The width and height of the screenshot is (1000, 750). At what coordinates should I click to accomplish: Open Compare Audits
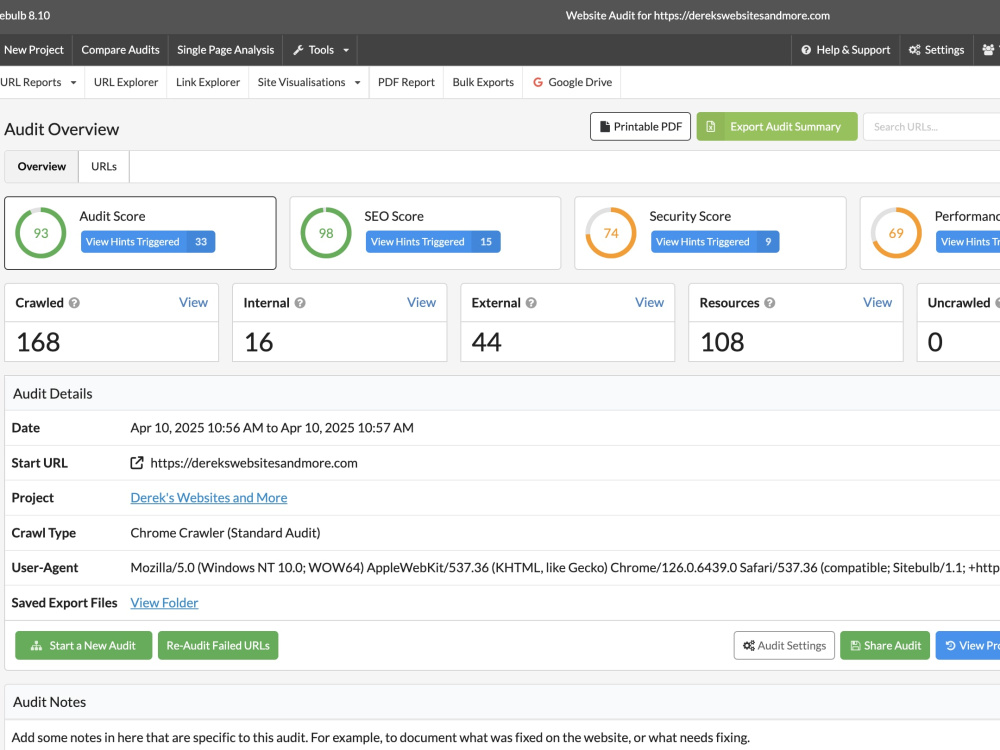tap(121, 50)
